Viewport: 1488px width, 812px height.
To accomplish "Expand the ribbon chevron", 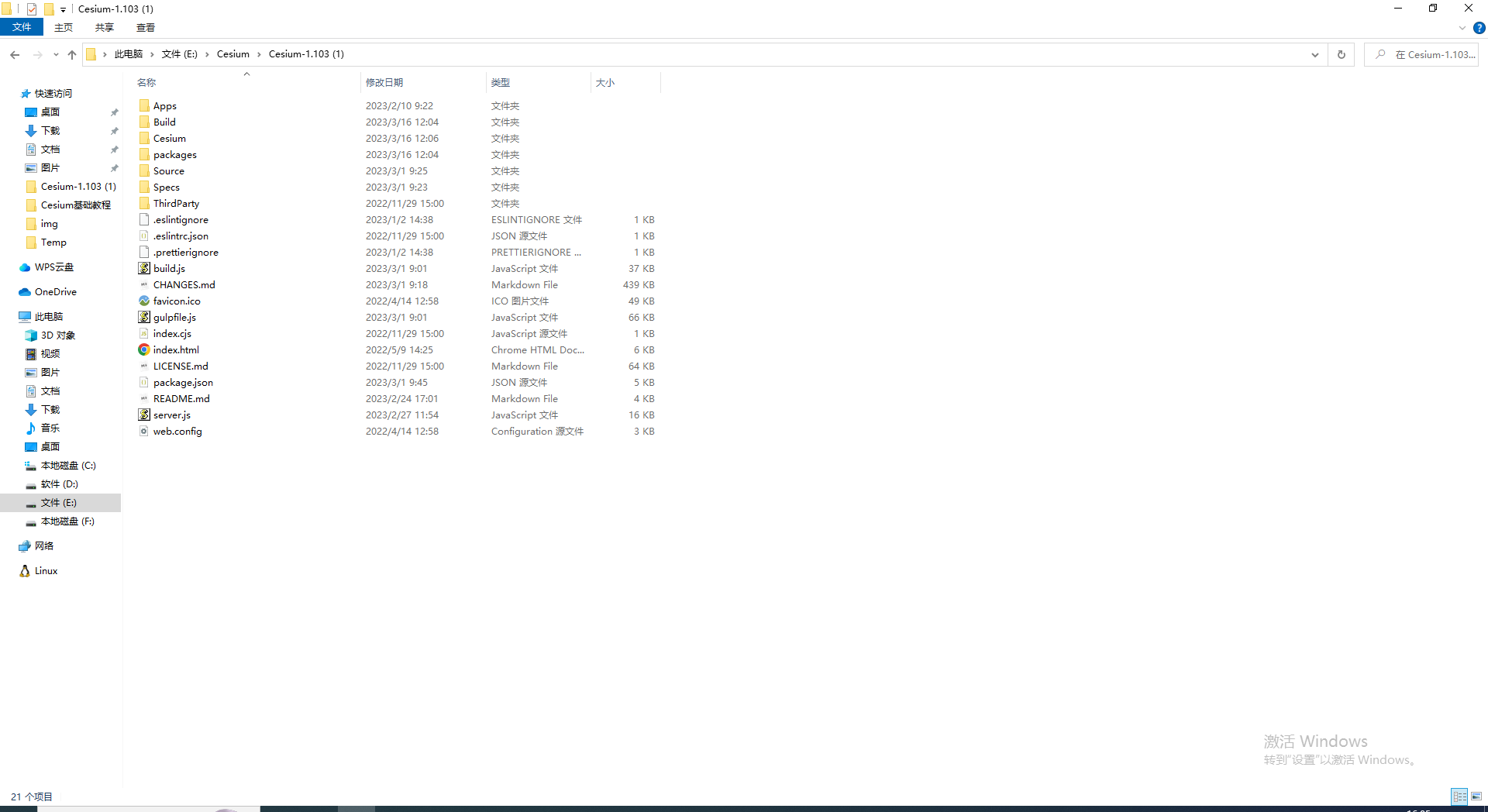I will click(x=1462, y=28).
